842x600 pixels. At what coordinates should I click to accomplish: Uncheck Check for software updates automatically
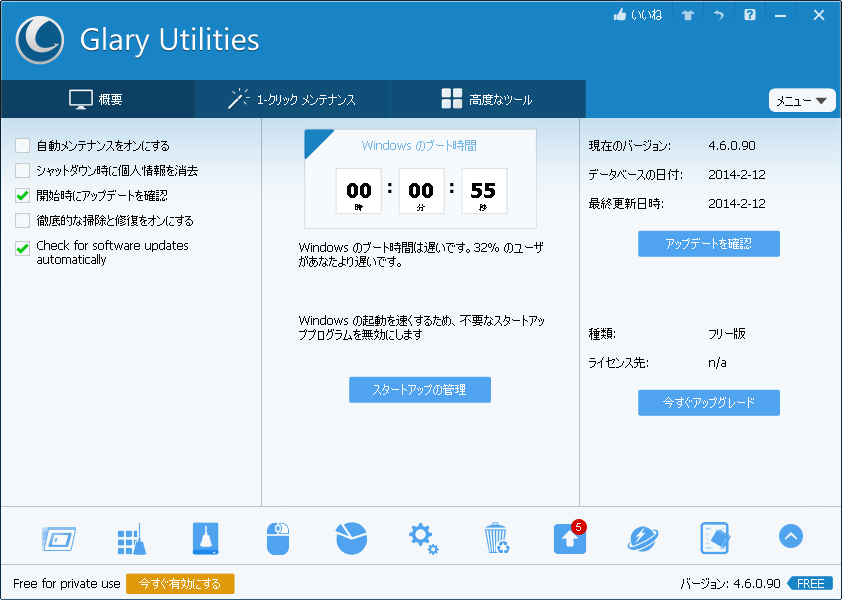click(x=23, y=248)
